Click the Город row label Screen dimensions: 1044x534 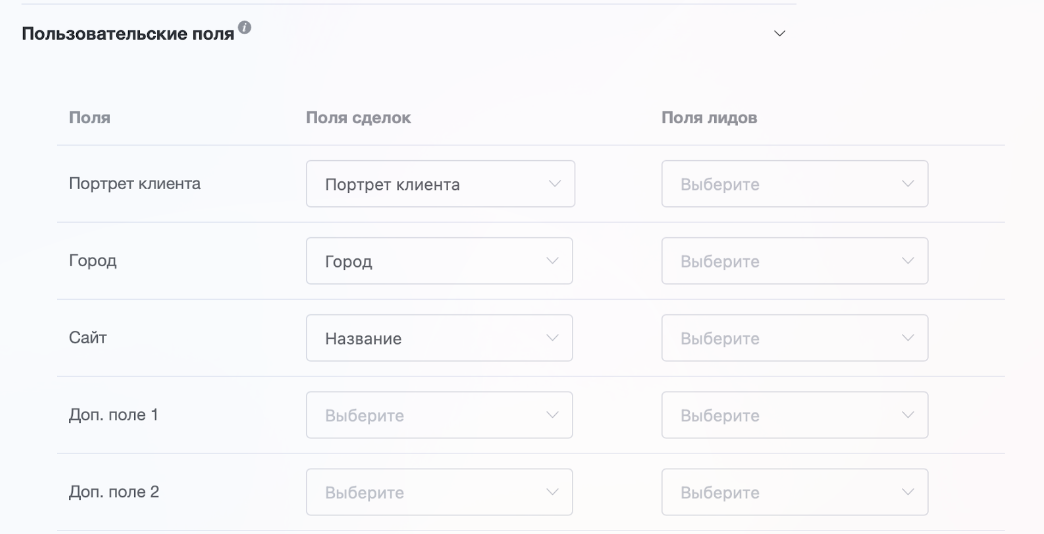(92, 261)
